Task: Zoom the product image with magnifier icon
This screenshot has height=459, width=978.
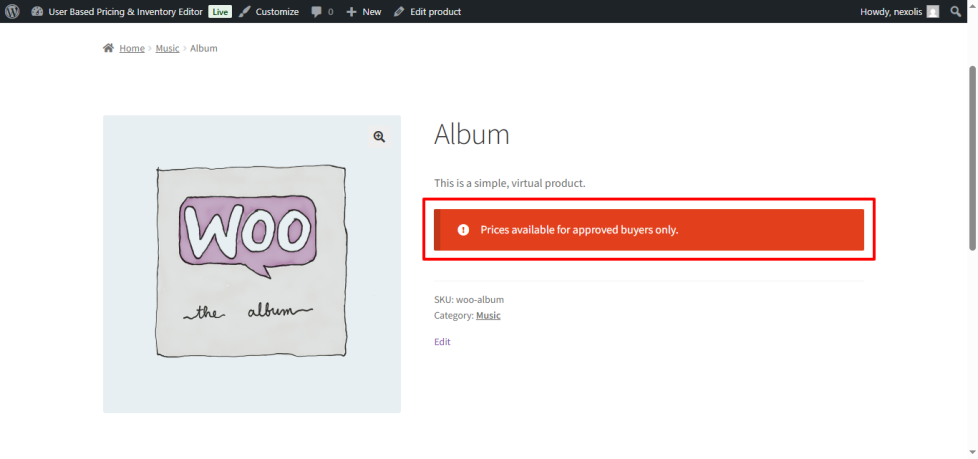Action: [x=379, y=137]
